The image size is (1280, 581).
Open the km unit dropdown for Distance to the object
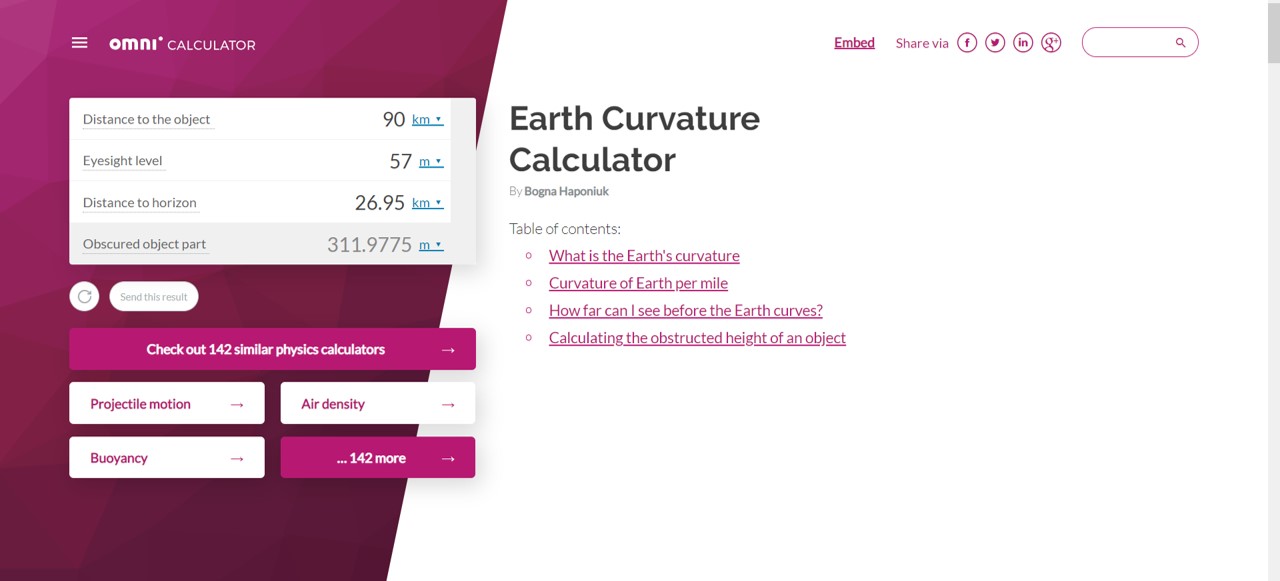[x=427, y=119]
